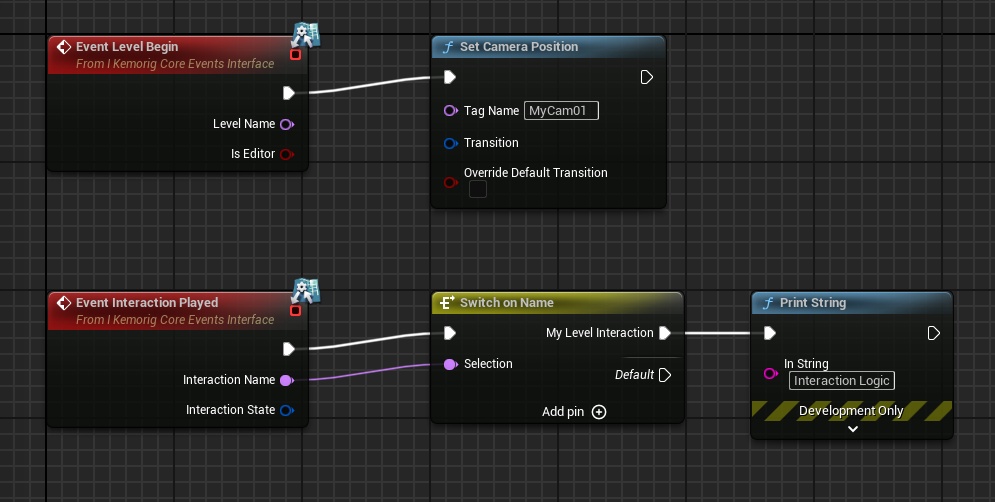995x502 pixels.
Task: Click the Event Level Begin execution output pin
Action: point(288,93)
